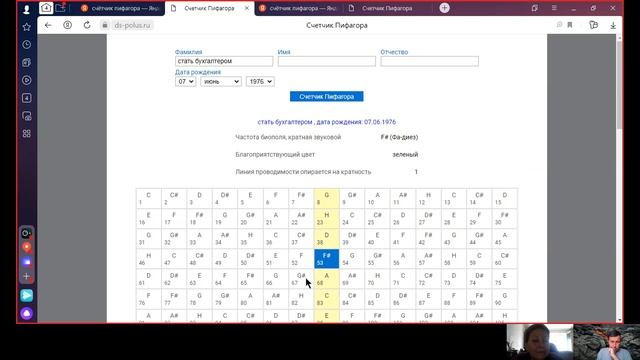Select yellow cell D 38
640x360 pixels.
pyautogui.click(x=327, y=238)
